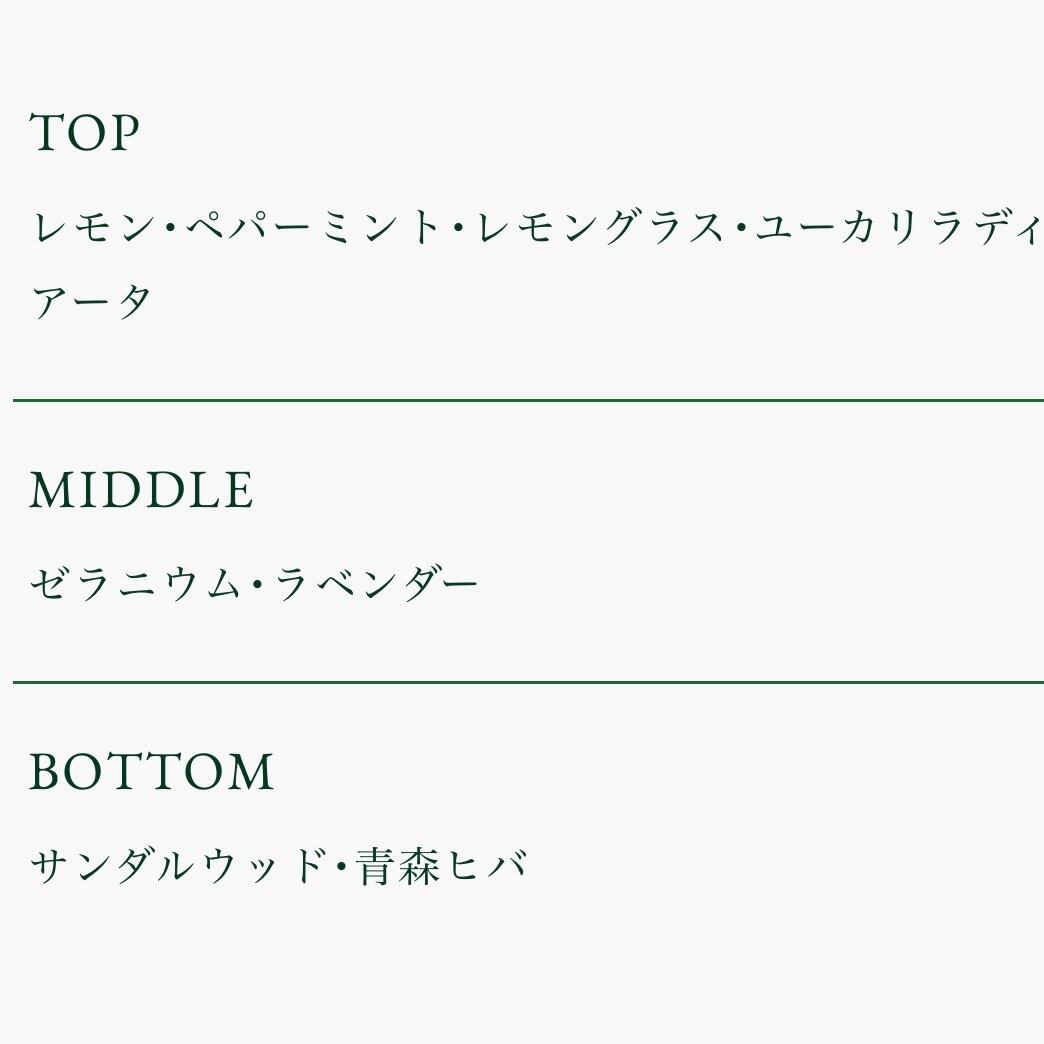The width and height of the screenshot is (1044, 1044).
Task: Click the TOP heading
Action: 85,134
